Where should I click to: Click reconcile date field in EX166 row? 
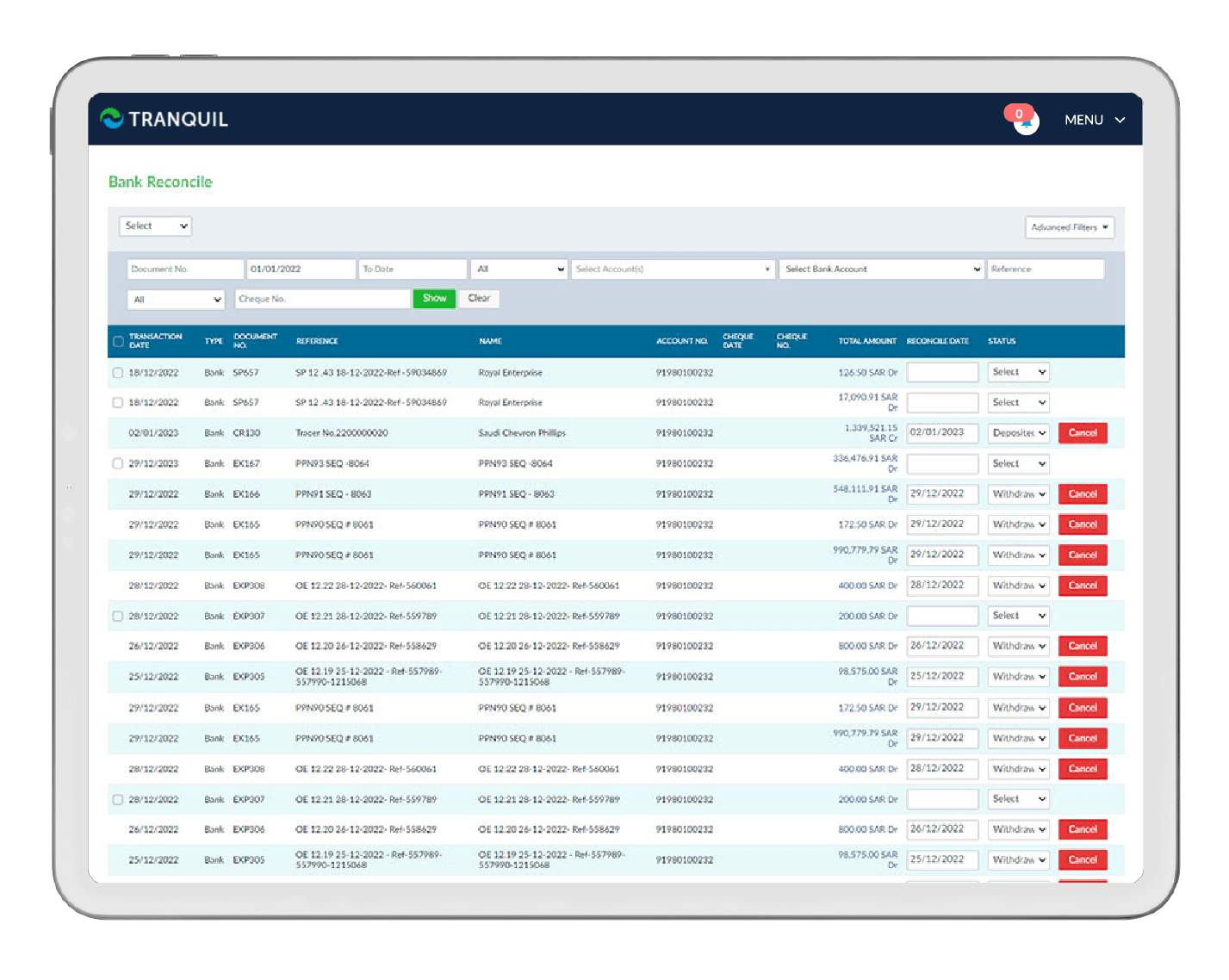942,494
